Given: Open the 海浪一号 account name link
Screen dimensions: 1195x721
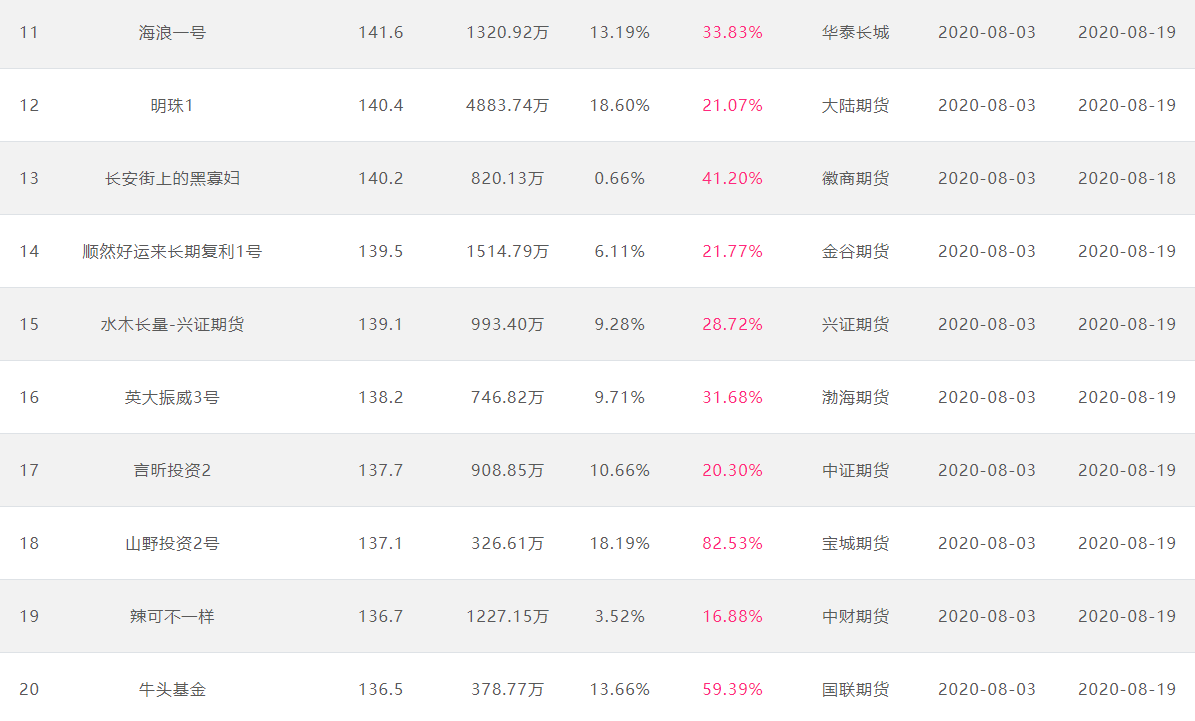Looking at the screenshot, I should pos(172,33).
